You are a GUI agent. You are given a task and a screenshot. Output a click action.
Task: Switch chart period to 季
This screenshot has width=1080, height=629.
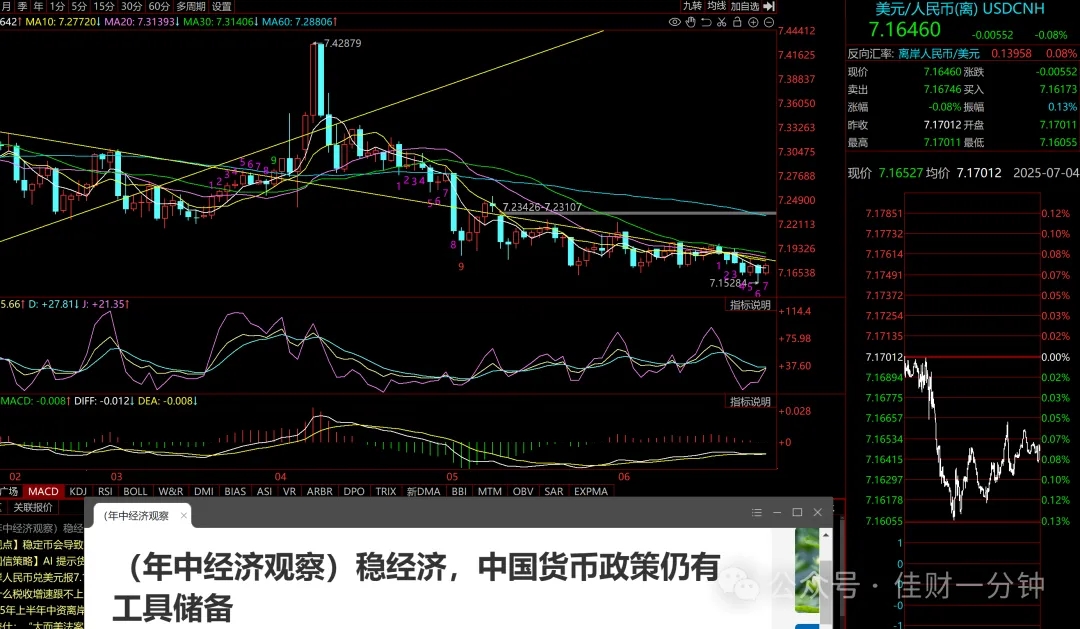[23, 6]
